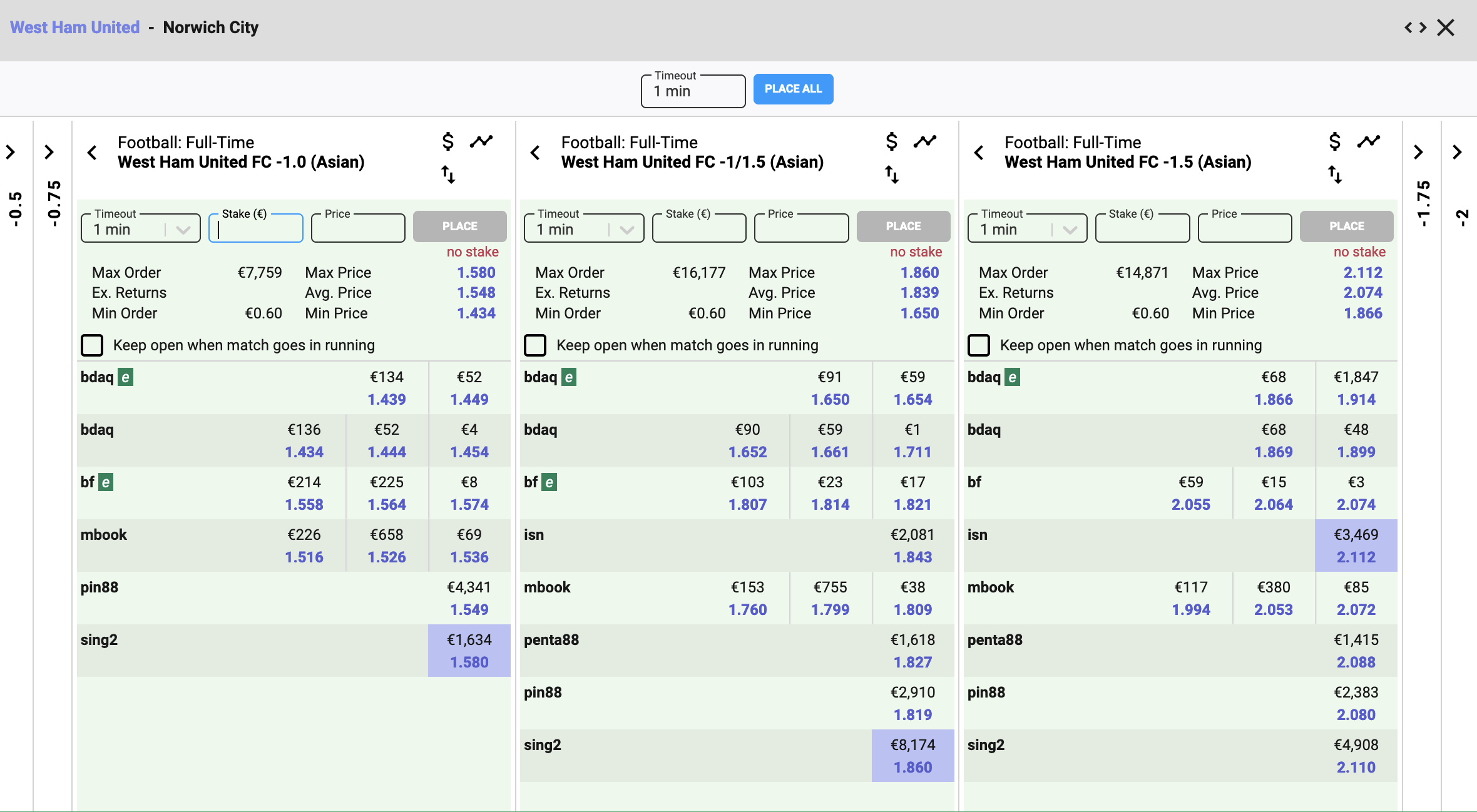The height and width of the screenshot is (812, 1477).
Task: Open price chart for -1/1.5 Asian market
Action: pos(924,141)
